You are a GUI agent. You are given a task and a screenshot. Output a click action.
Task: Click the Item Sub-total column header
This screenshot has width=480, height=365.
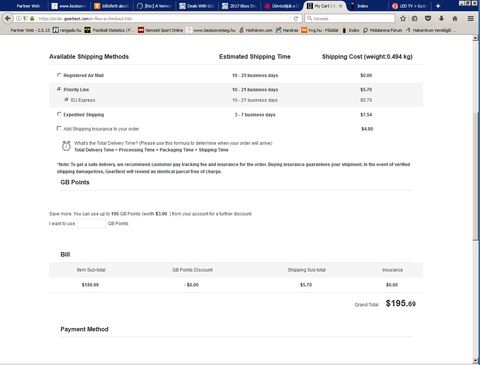pyautogui.click(x=91, y=270)
